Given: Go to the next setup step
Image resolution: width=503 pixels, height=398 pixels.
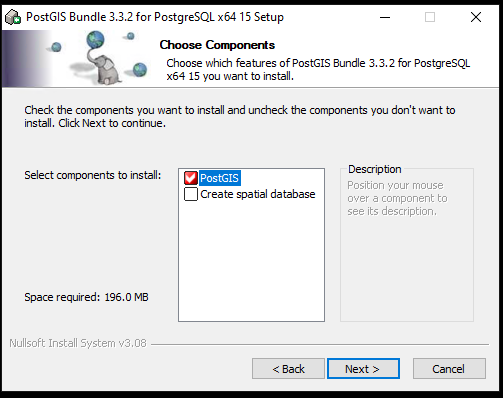Looking at the screenshot, I should (x=363, y=369).
